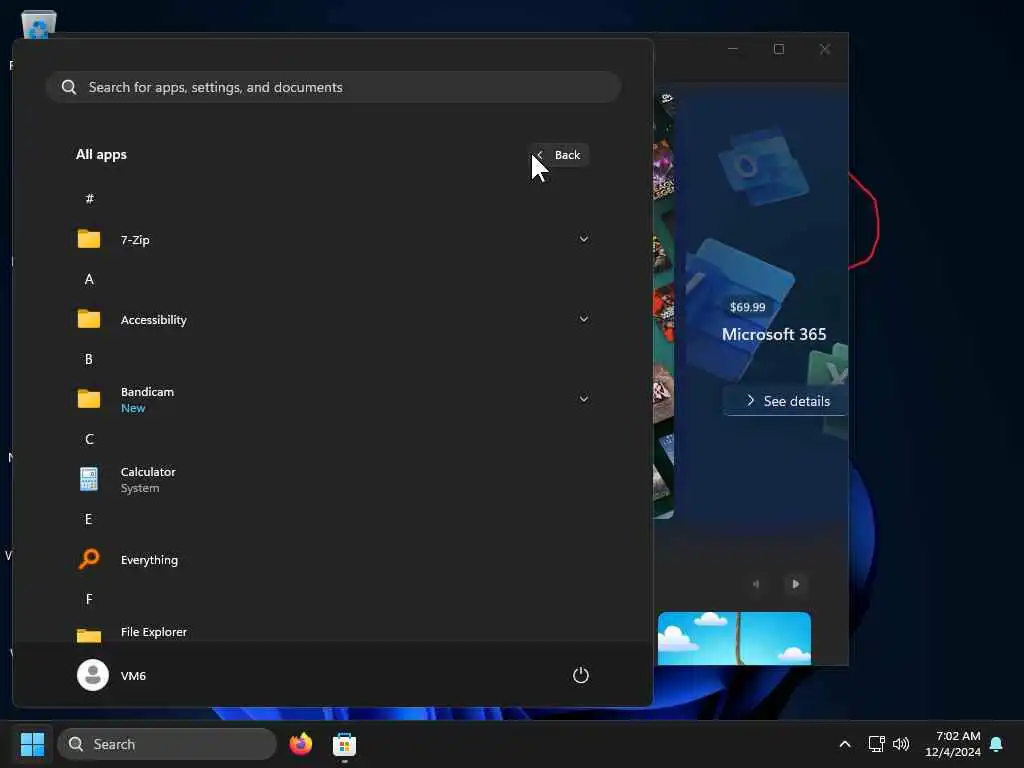Screen dimensions: 1024x768
Task: Click the $69.99 price tag
Action: 748,307
